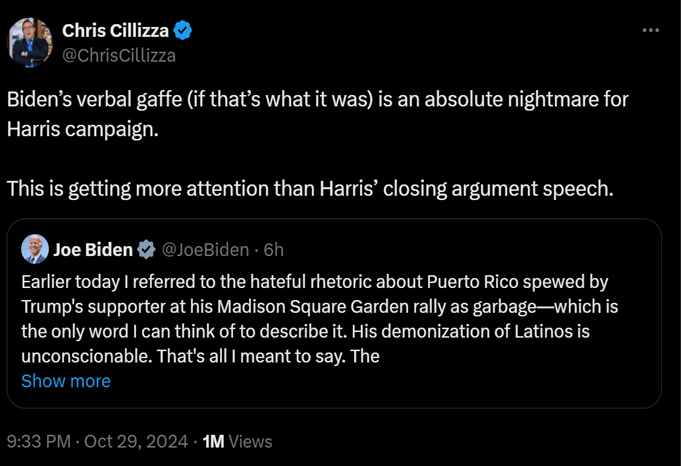
Task: Click Joe Biden's avatar in the quoted post
Action: pyautogui.click(x=34, y=248)
